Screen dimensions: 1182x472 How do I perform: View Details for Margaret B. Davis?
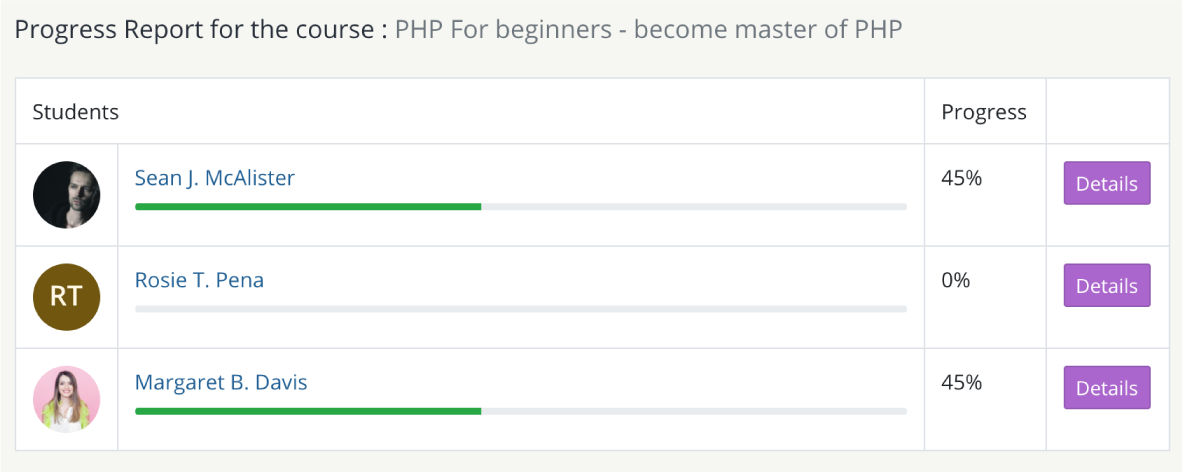tap(1107, 388)
